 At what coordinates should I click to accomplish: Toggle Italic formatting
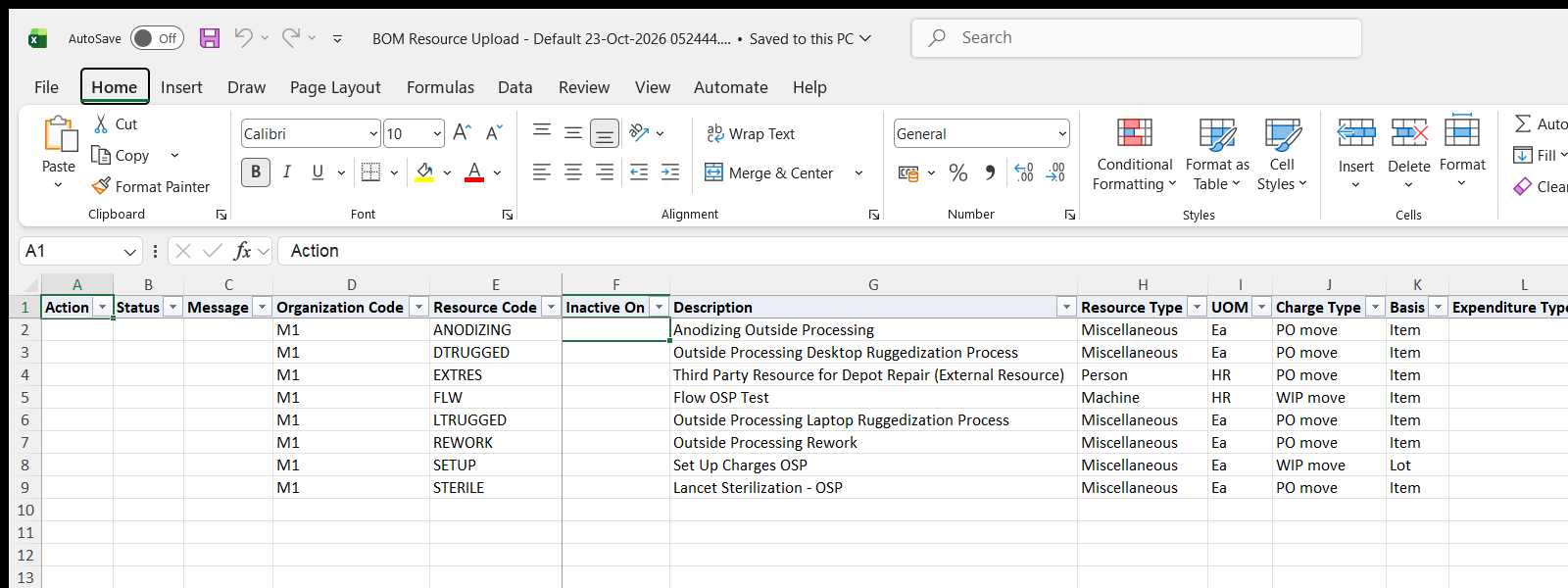(x=287, y=172)
